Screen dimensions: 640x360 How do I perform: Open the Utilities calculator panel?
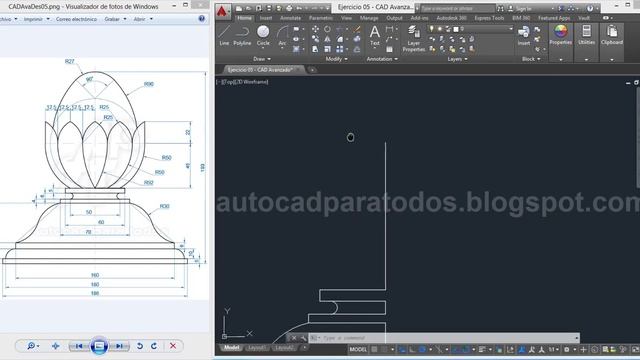587,34
